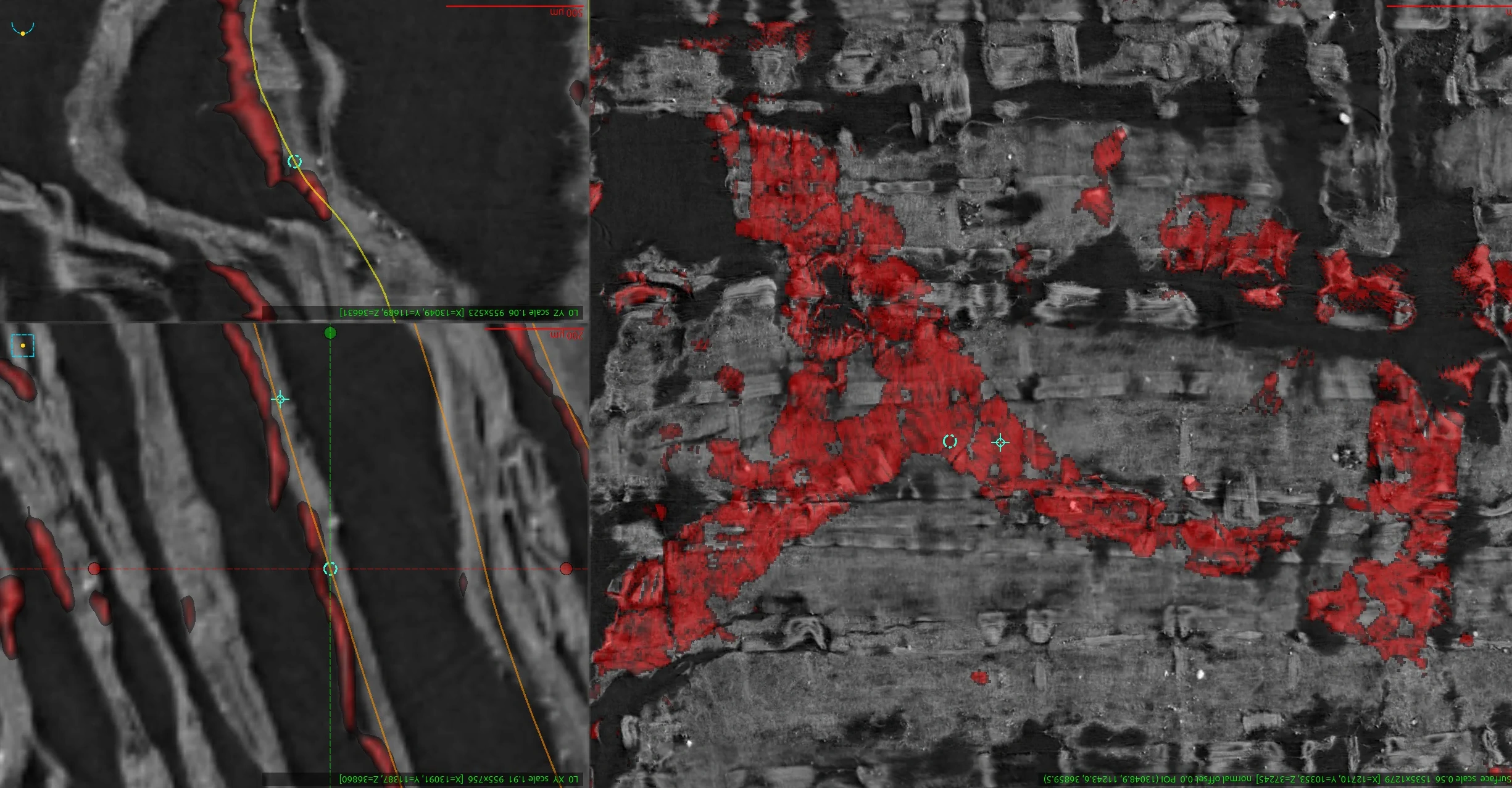
Task: Click the YZ view status label text
Action: (459, 313)
